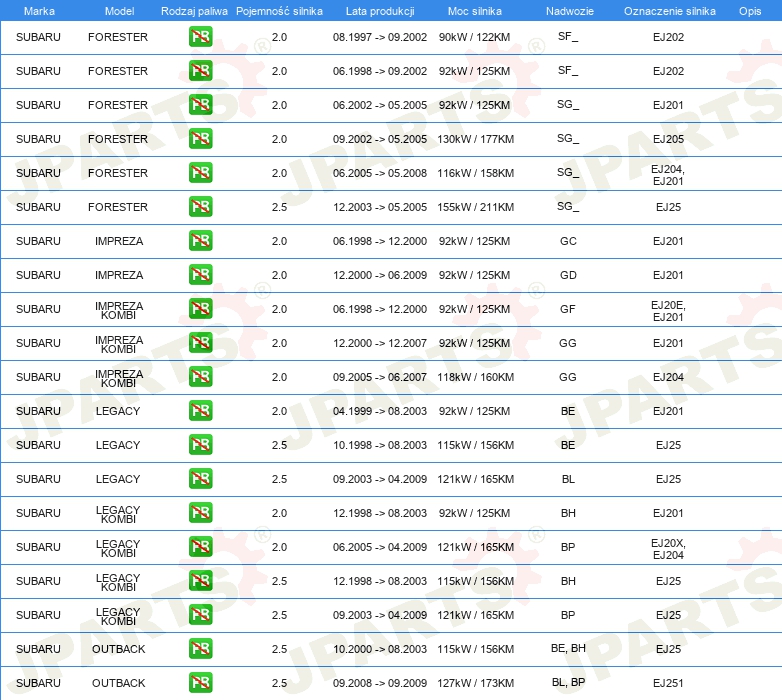Select the '09.2008 -> 09.2009' production years
The image size is (782, 700).
(380, 683)
